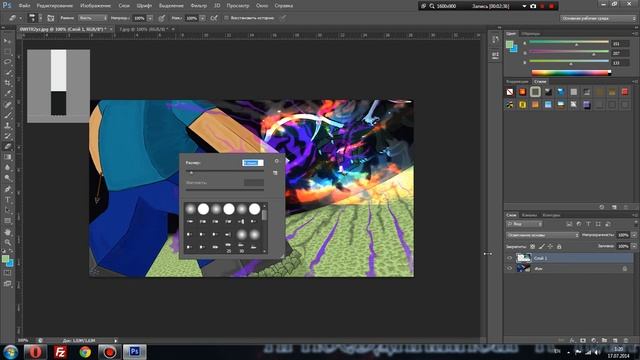640x360 pixels.
Task: Enable the Erase to History checkbox
Action: click(227, 18)
